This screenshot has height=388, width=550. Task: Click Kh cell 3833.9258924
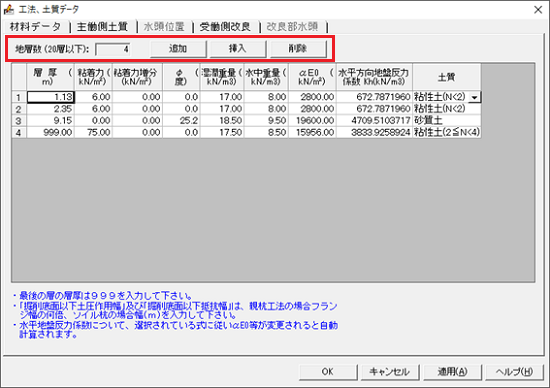point(374,133)
